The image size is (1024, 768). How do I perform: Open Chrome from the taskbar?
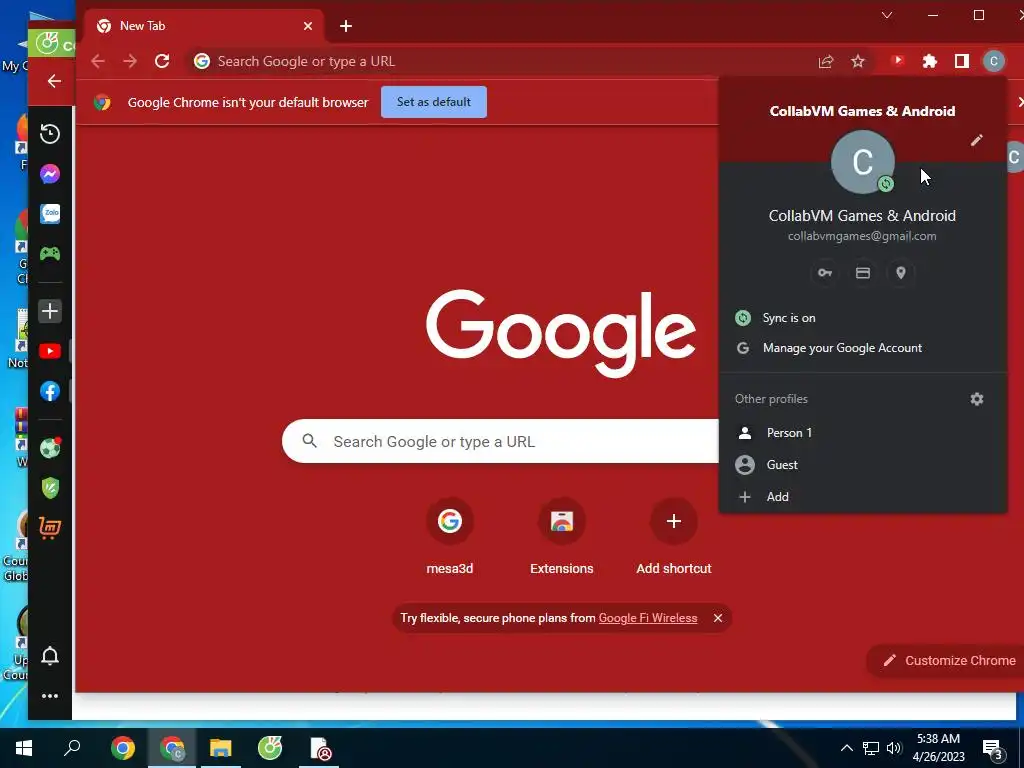point(123,748)
